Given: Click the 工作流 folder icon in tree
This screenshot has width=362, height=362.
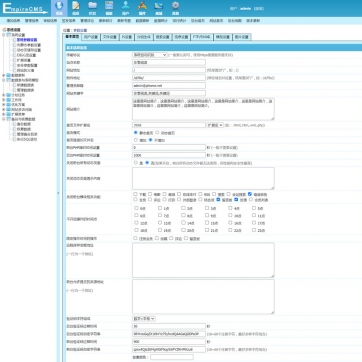Looking at the screenshot, I should [9, 100].
